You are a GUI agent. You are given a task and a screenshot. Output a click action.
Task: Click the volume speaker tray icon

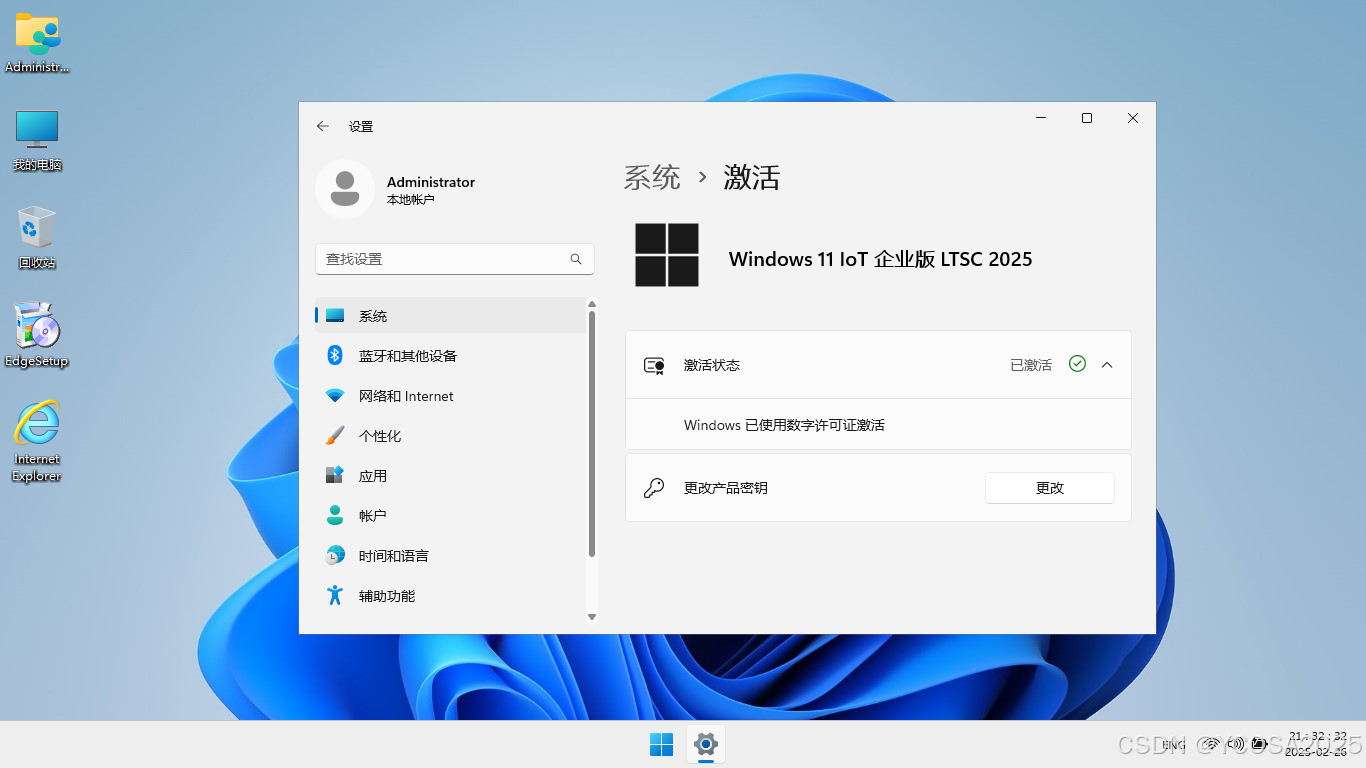(x=1235, y=744)
